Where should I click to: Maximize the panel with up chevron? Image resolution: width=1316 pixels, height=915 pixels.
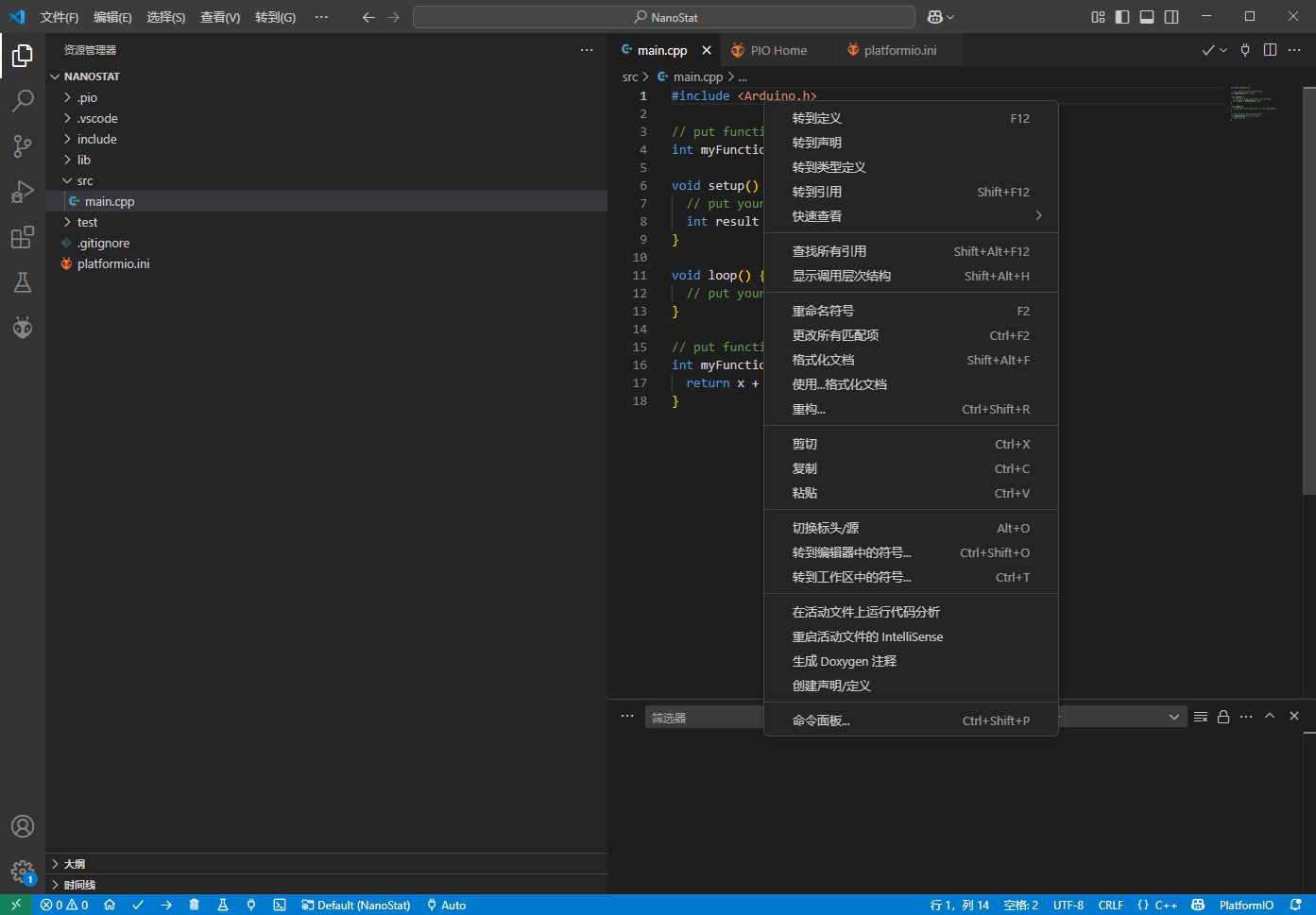point(1270,717)
